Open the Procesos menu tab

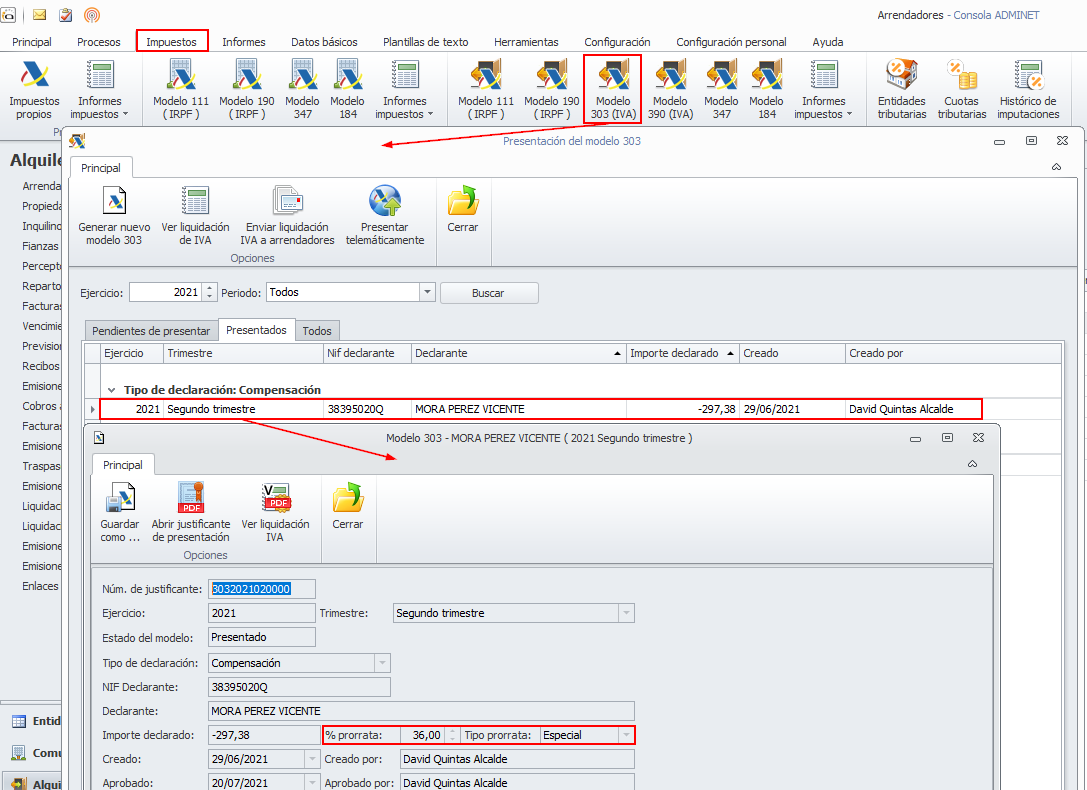click(x=98, y=42)
